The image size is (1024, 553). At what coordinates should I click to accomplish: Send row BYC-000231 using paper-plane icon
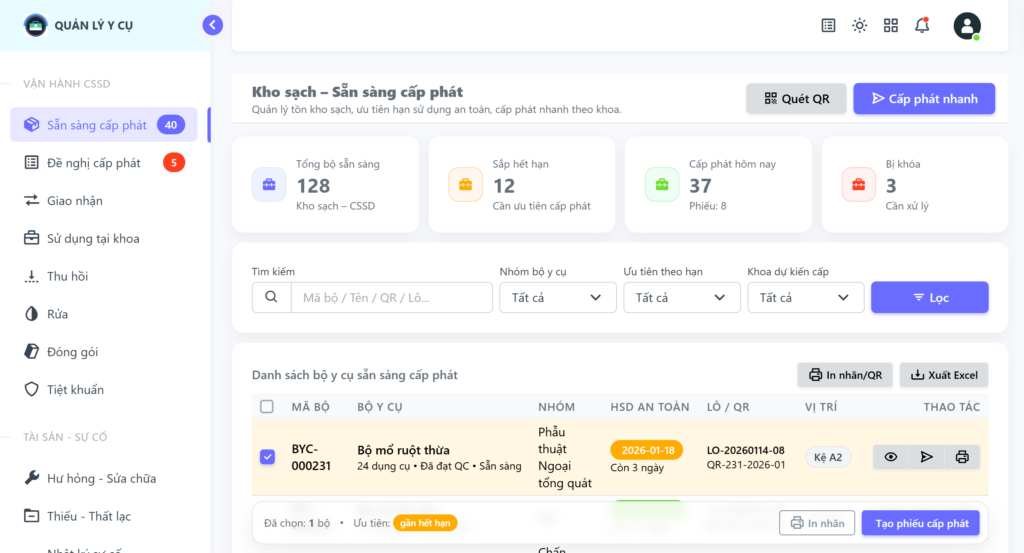pyautogui.click(x=926, y=457)
